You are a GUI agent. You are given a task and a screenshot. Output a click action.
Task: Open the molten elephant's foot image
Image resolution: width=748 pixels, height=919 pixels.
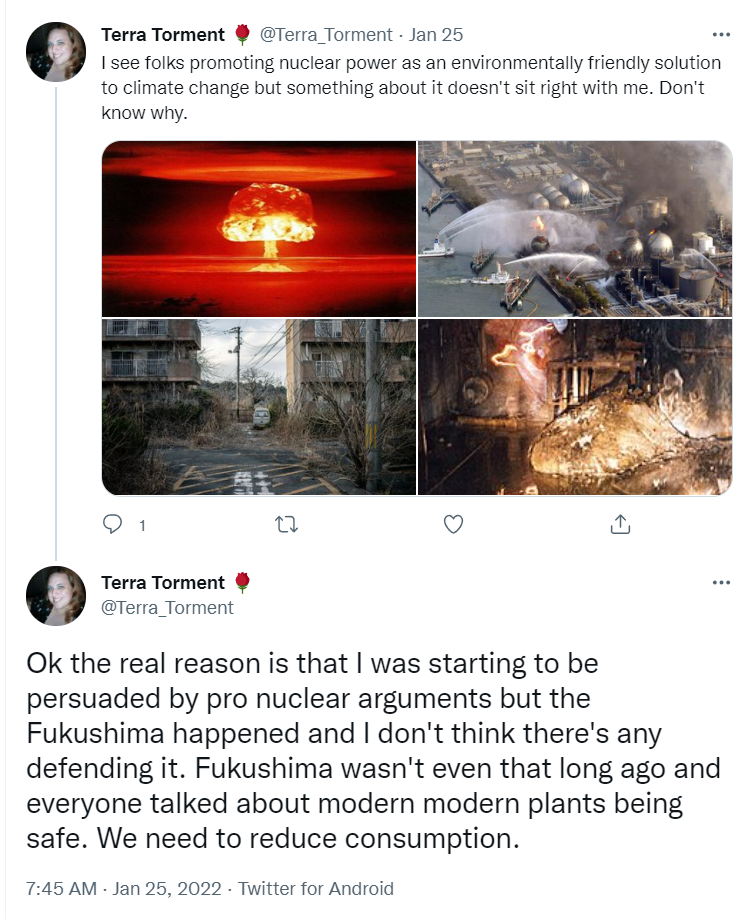pyautogui.click(x=574, y=407)
